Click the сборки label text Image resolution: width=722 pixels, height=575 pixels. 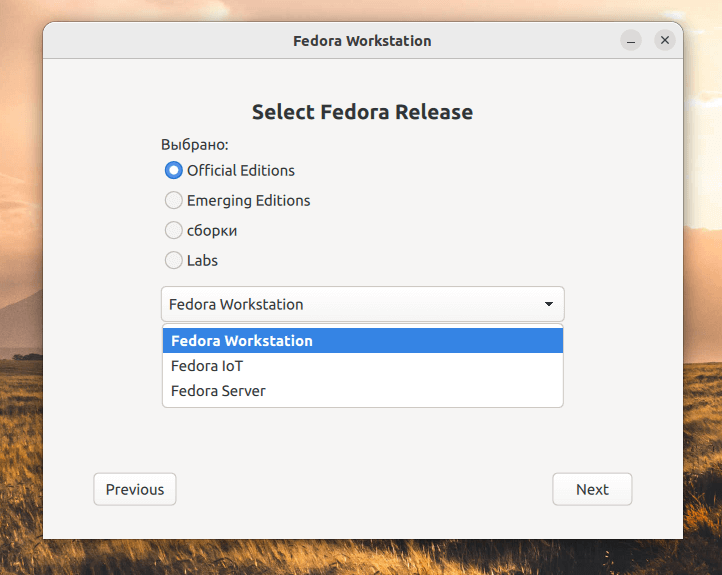212,230
